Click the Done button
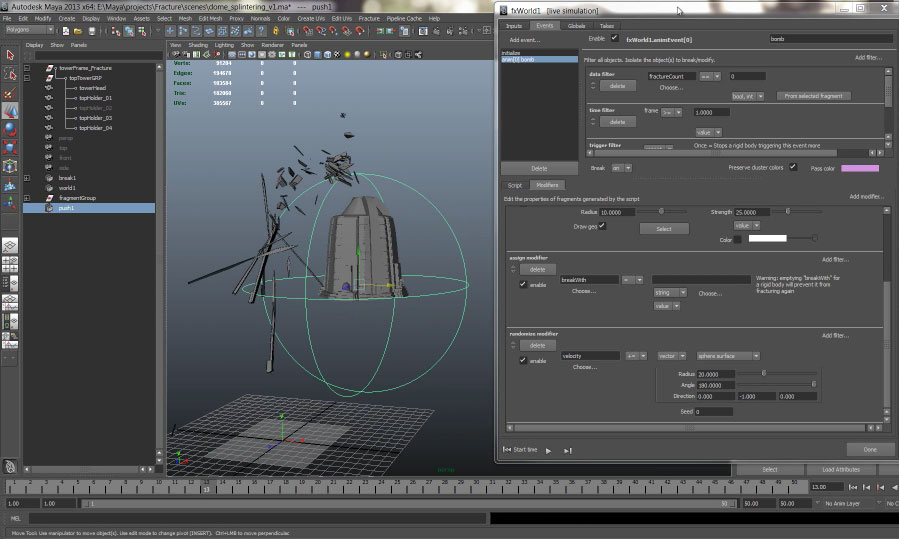 click(870, 450)
